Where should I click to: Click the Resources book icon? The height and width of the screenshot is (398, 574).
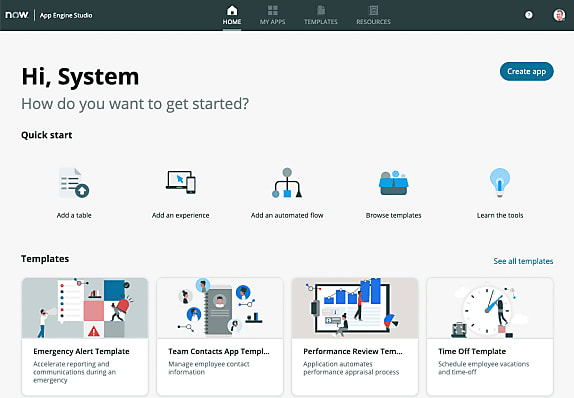click(x=373, y=10)
